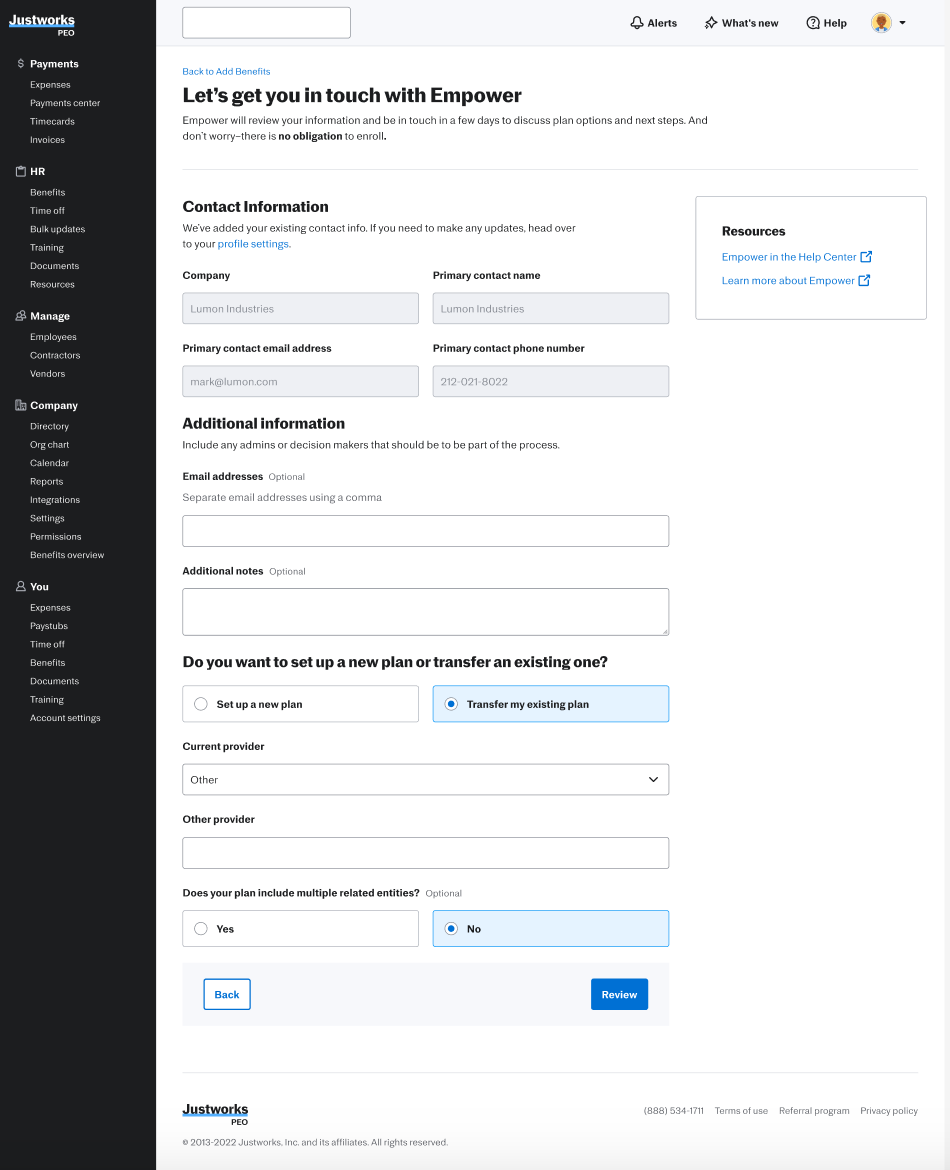Choose No for multiple related entities
Viewport: 950px width, 1170px height.
(551, 928)
